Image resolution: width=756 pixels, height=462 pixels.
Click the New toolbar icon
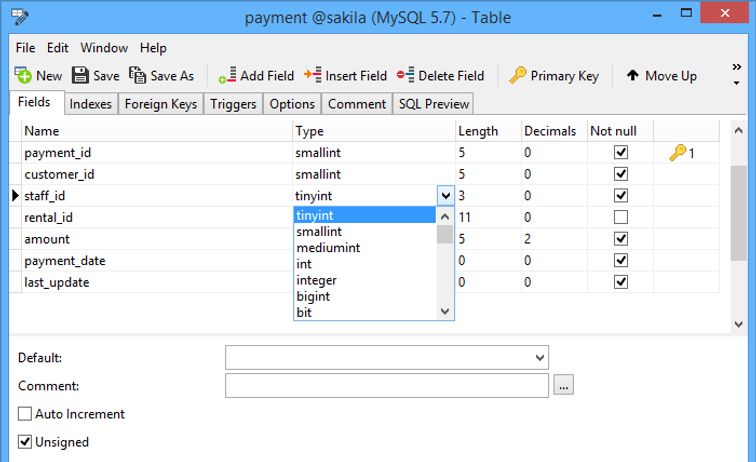23,75
